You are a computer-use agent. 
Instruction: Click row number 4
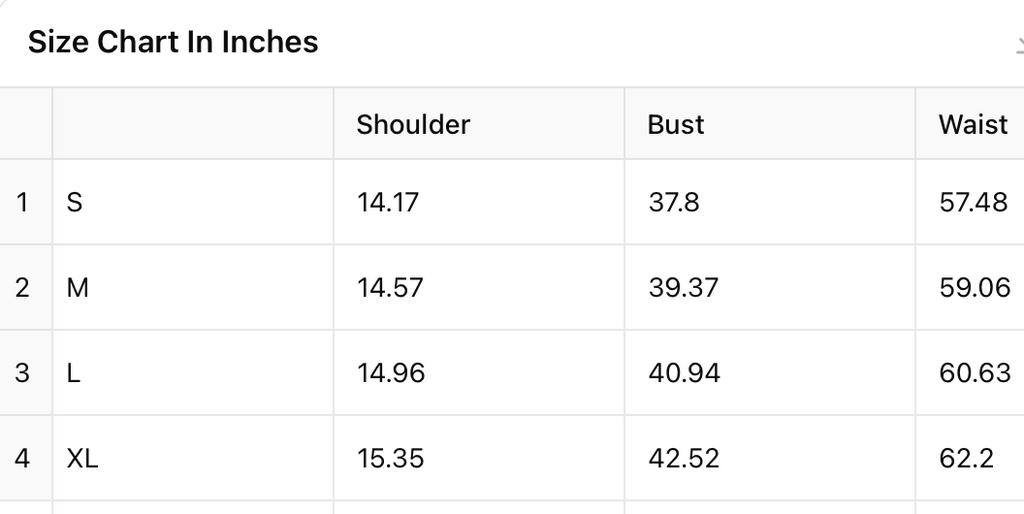click(22, 458)
